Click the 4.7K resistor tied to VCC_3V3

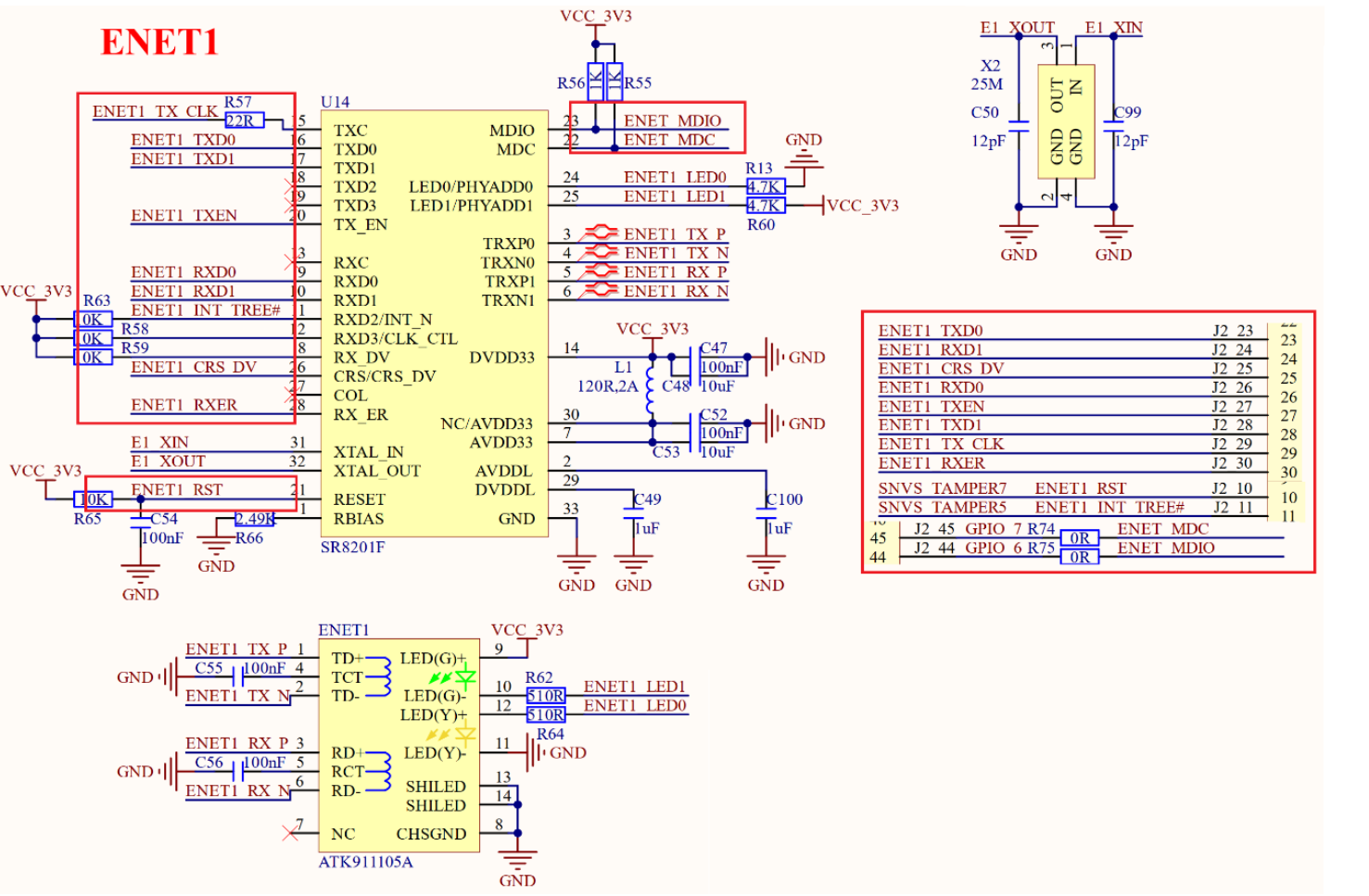[x=766, y=206]
